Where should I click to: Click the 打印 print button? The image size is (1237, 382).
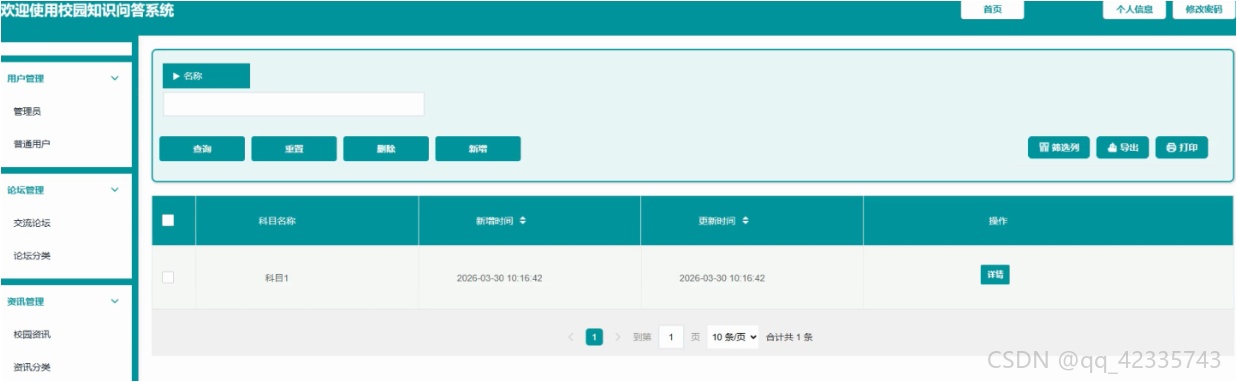(x=1182, y=148)
